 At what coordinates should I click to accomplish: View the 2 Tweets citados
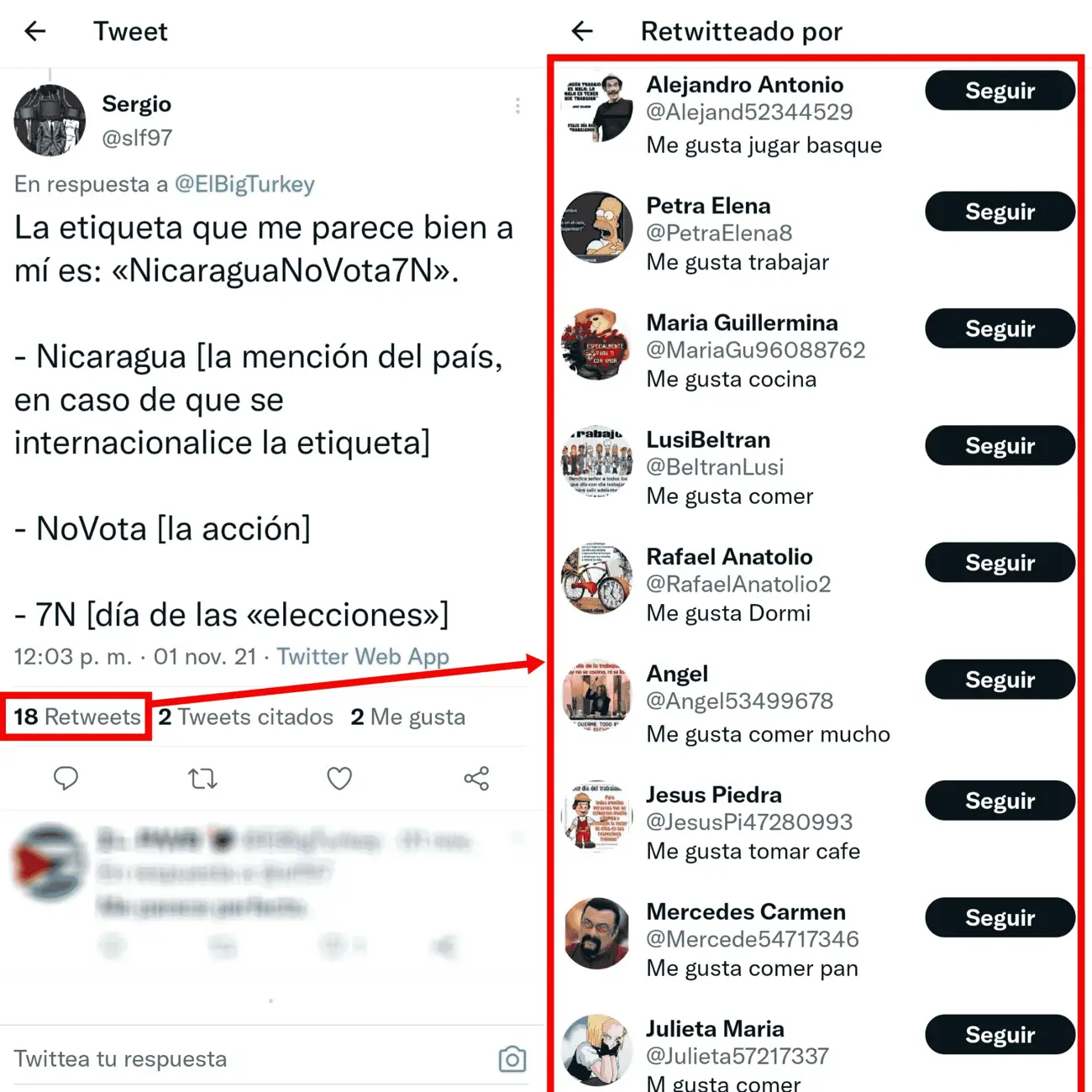point(245,717)
